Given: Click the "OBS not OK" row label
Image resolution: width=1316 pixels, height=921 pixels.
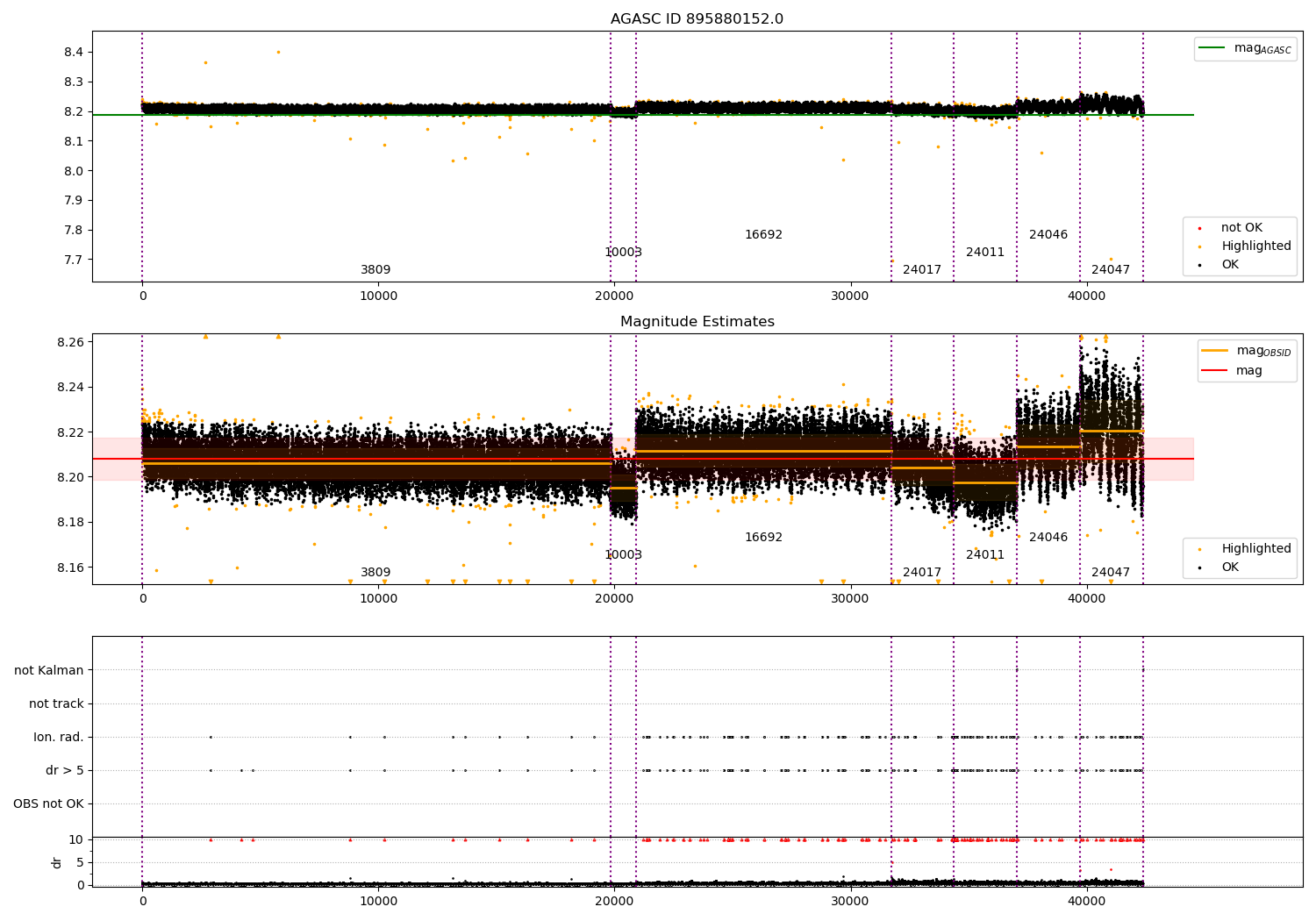Looking at the screenshot, I should (x=49, y=804).
